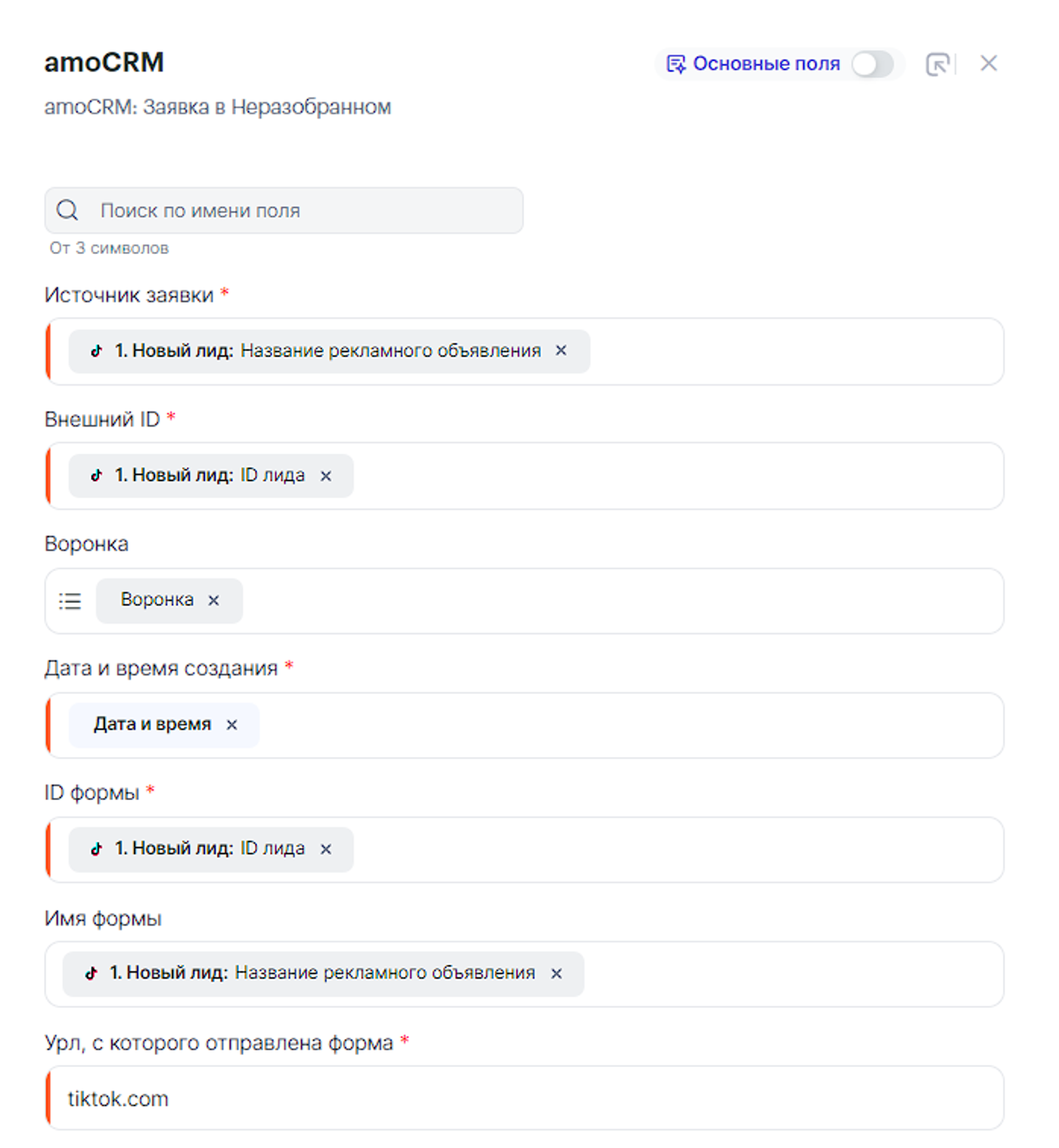Focus the Поиск по имени поля field

303,210
